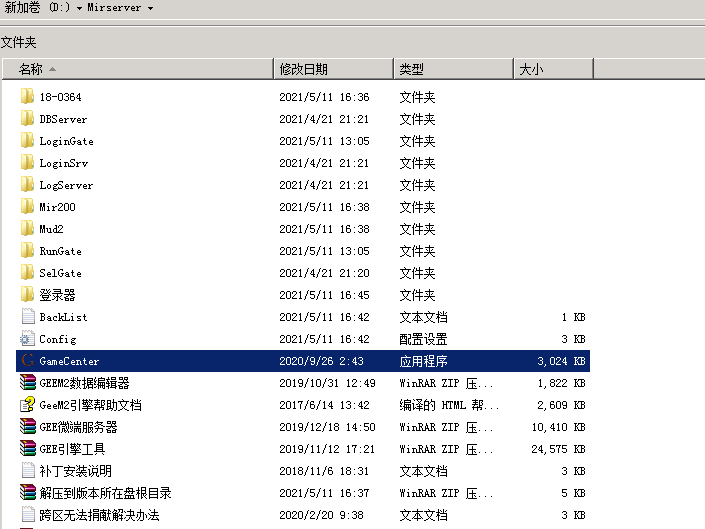Select the GEE微端服务器 archive icon
This screenshot has width=705, height=529.
(x=27, y=427)
